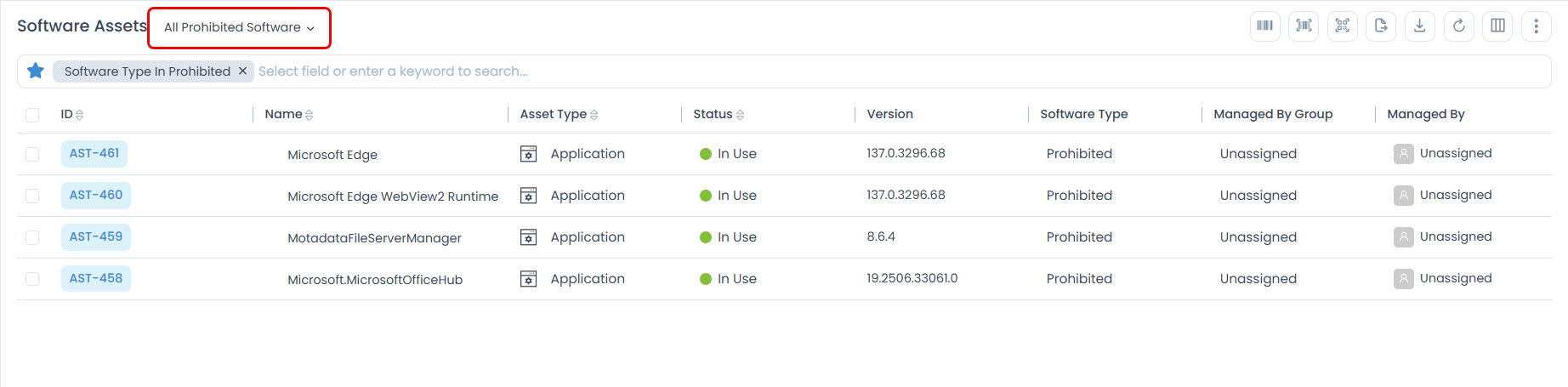Click the barcode icon in the toolbar

tap(1265, 26)
